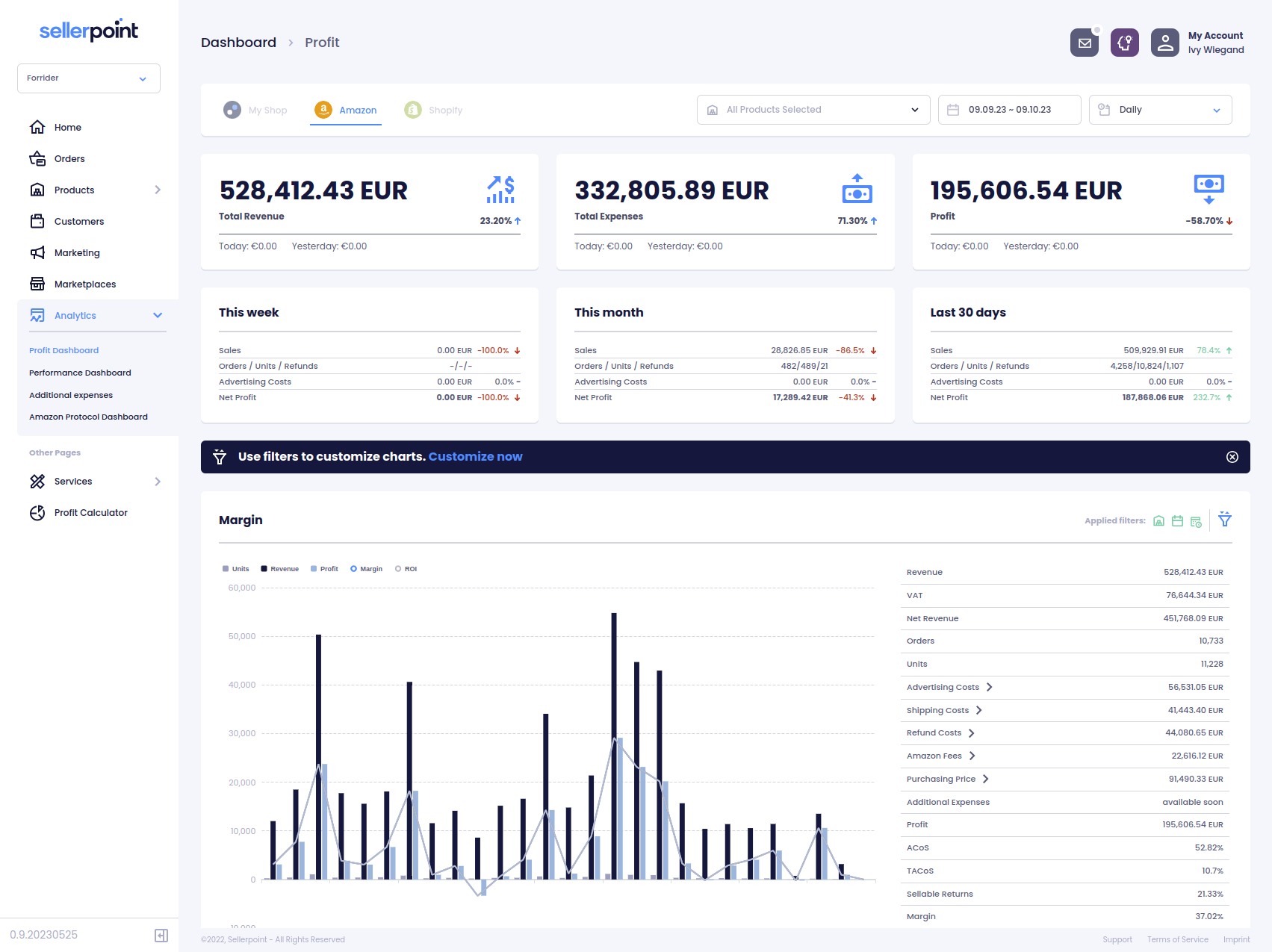Collapse sidebar using the bottom panel icon
The height and width of the screenshot is (952, 1272).
[x=161, y=936]
